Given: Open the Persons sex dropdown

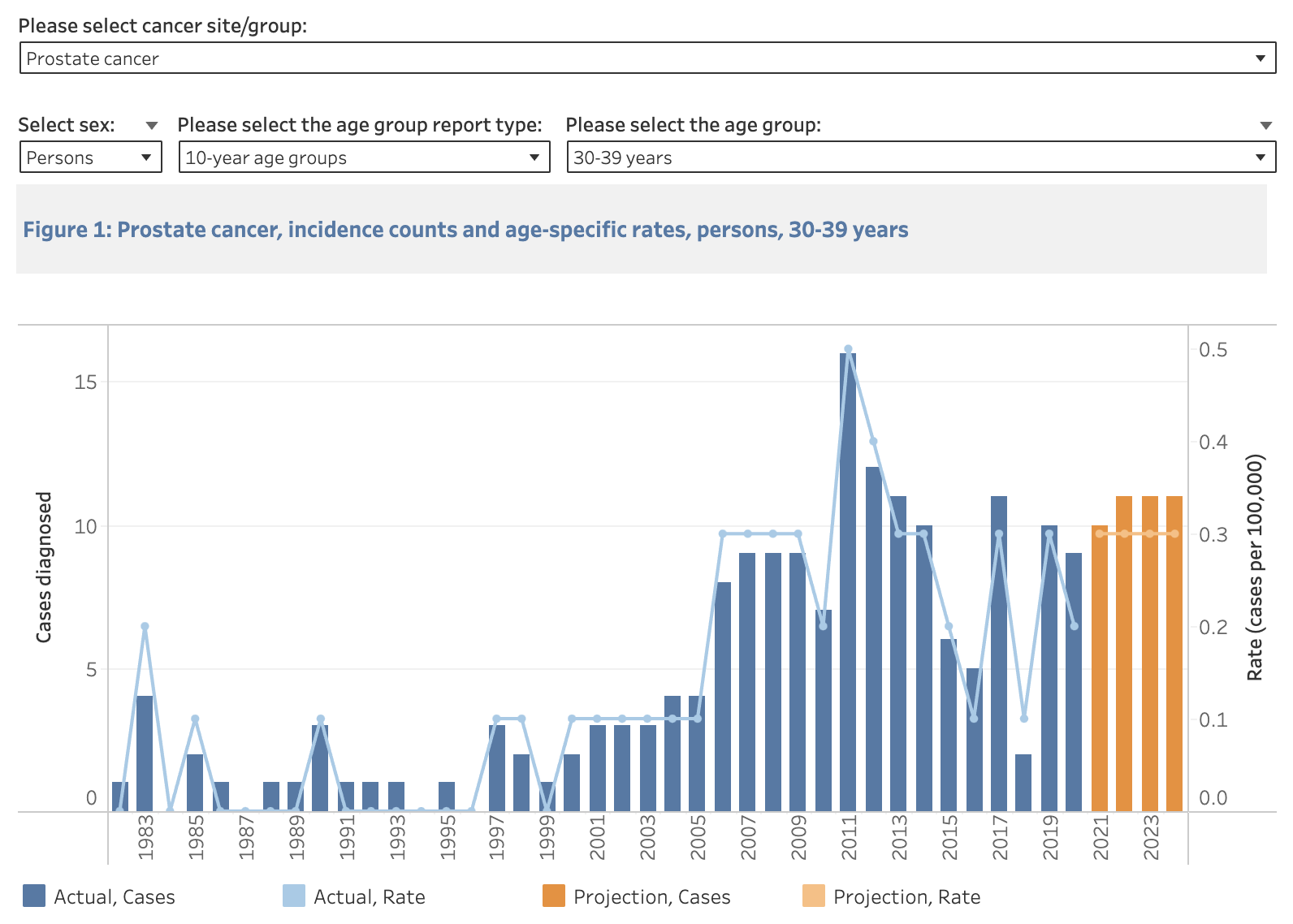Looking at the screenshot, I should (90, 158).
